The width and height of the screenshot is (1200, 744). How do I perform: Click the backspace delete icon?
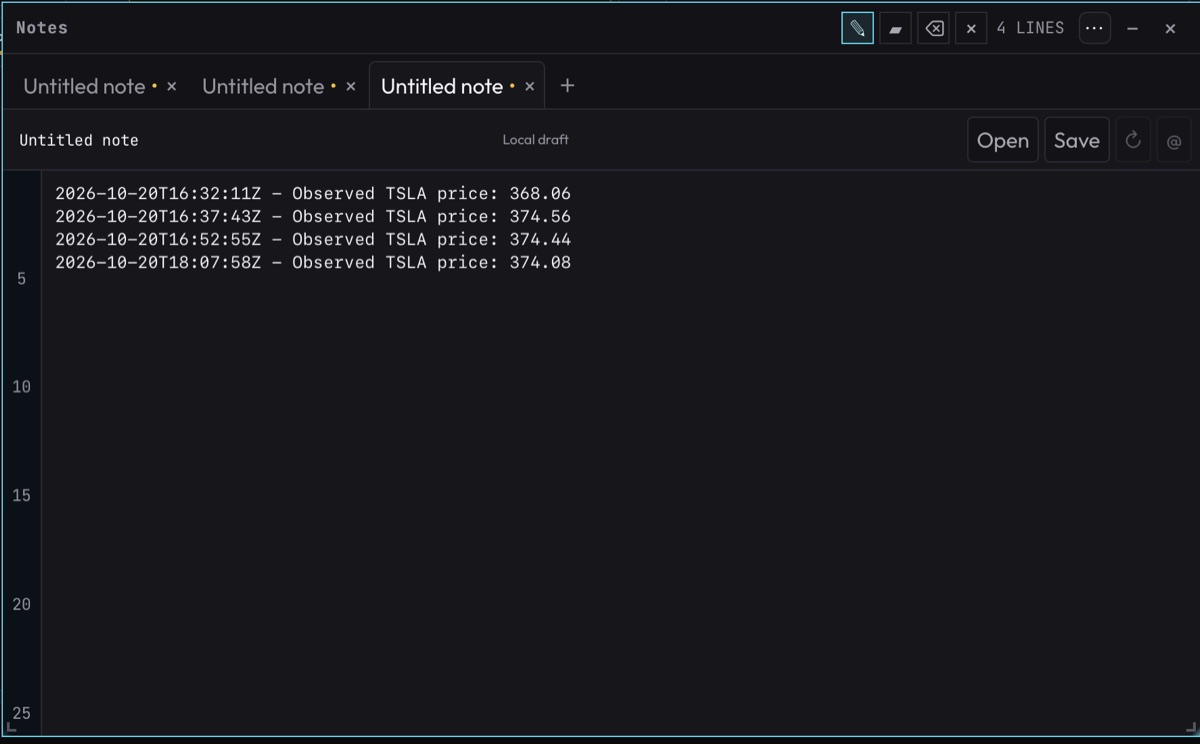(x=933, y=28)
